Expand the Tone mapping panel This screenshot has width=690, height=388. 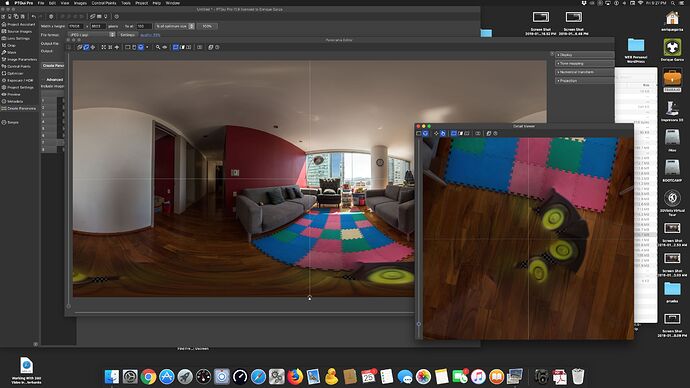(585, 63)
